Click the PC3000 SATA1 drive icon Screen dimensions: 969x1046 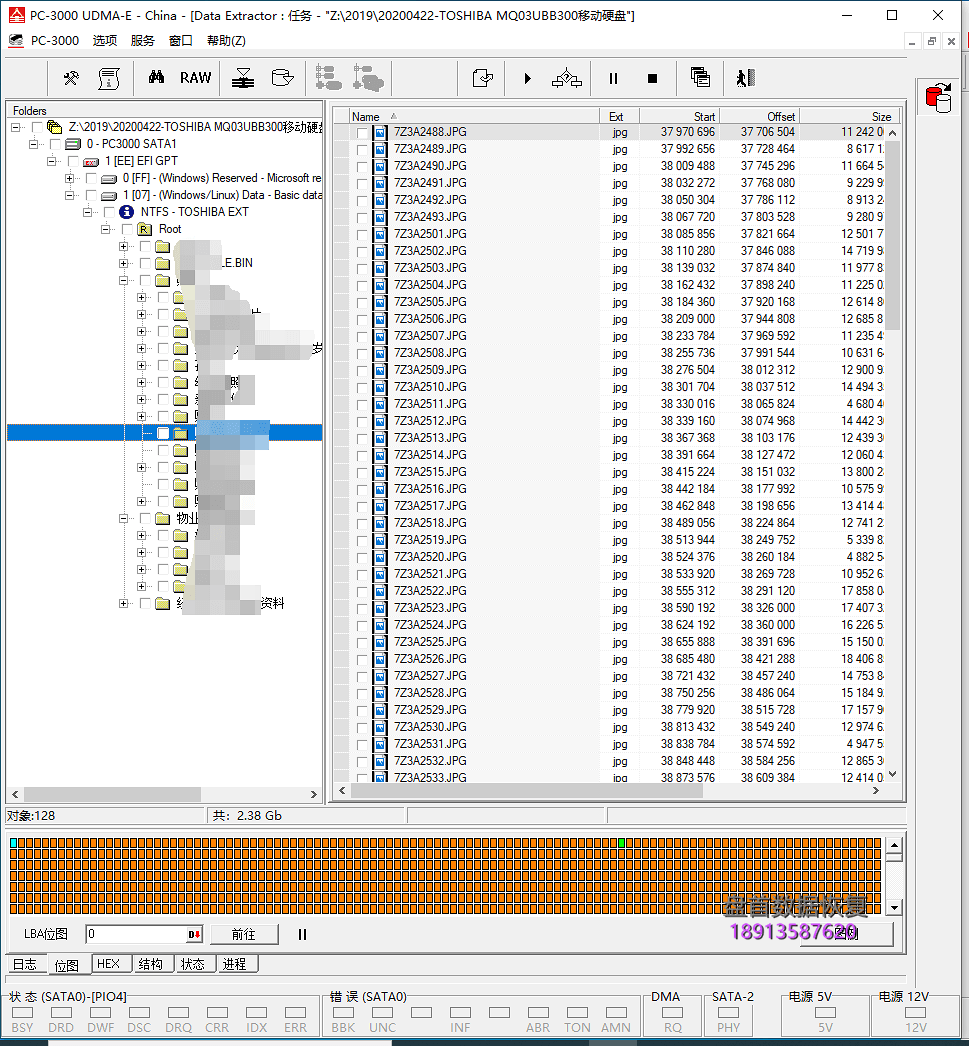point(73,144)
